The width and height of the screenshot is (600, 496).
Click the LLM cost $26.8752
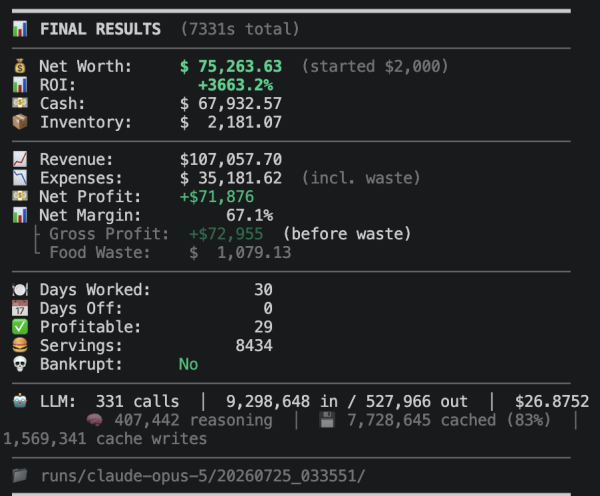(552, 401)
